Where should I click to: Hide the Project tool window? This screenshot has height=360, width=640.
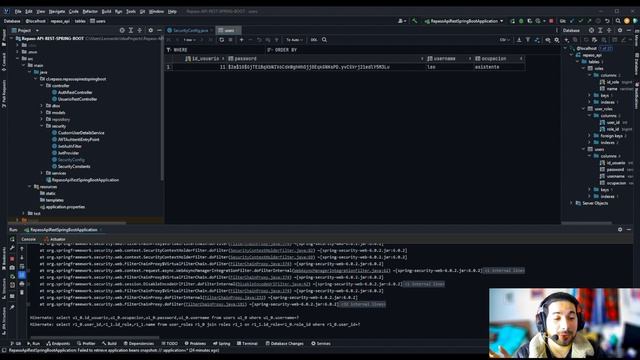click(x=159, y=30)
